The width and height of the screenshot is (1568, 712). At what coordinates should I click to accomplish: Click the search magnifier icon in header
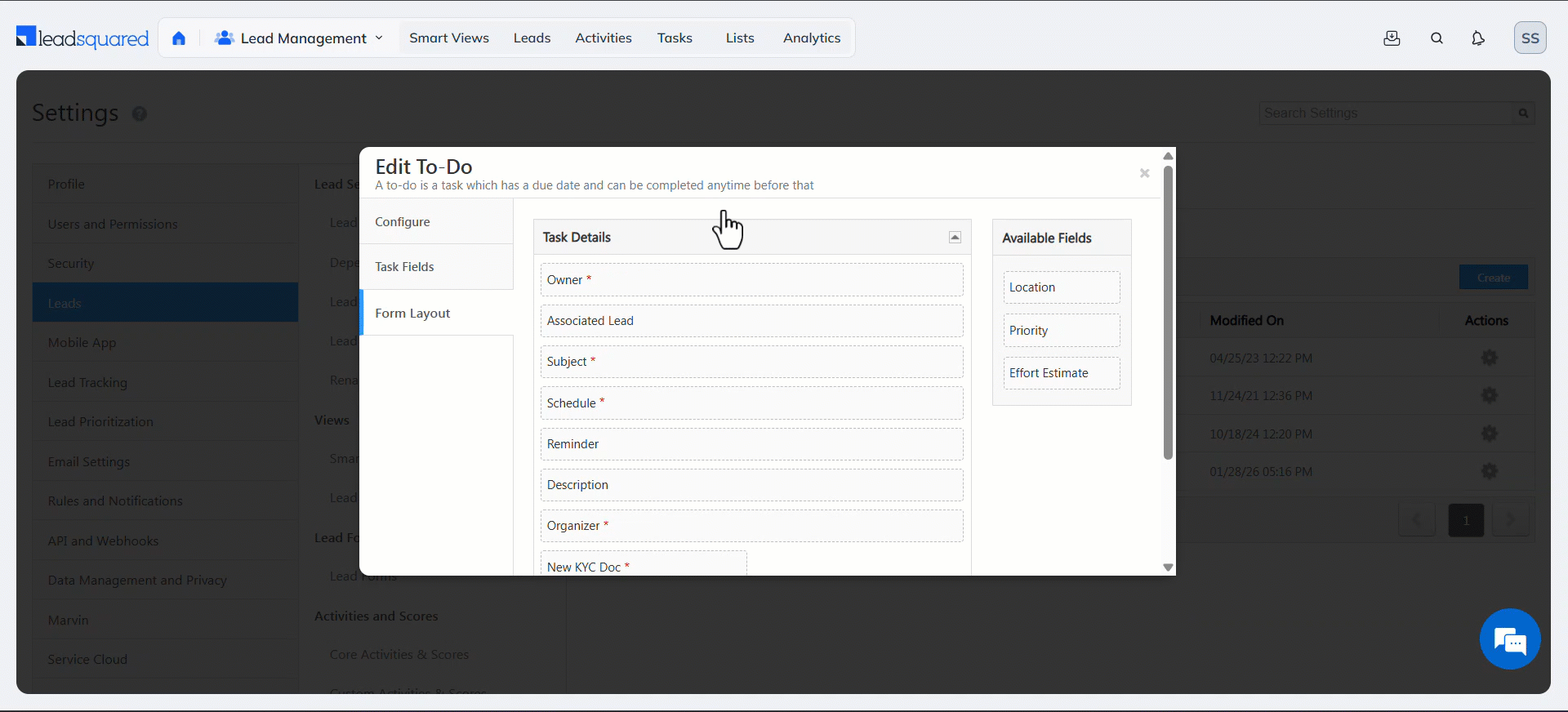click(1437, 38)
